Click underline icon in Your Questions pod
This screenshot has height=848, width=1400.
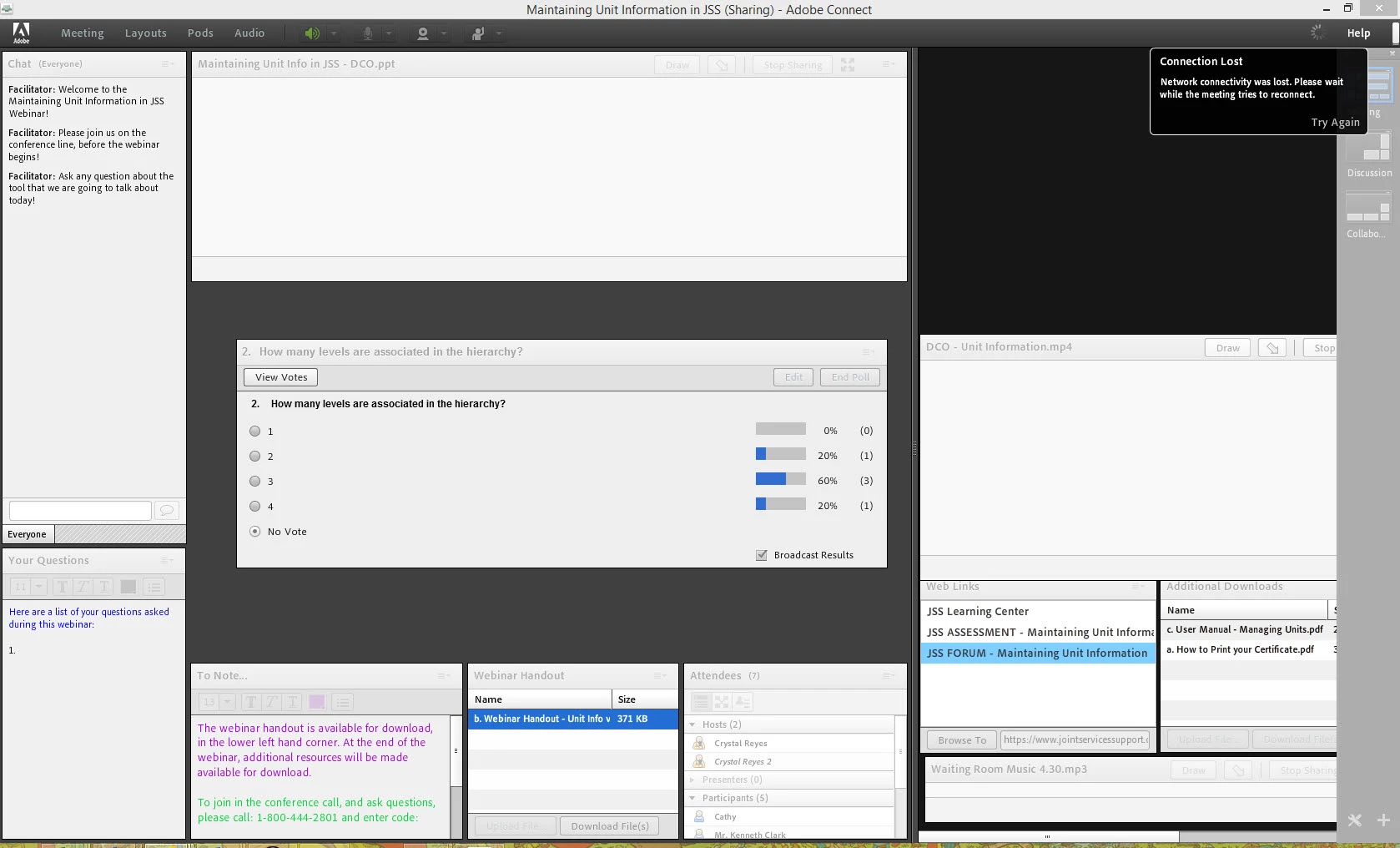103,587
